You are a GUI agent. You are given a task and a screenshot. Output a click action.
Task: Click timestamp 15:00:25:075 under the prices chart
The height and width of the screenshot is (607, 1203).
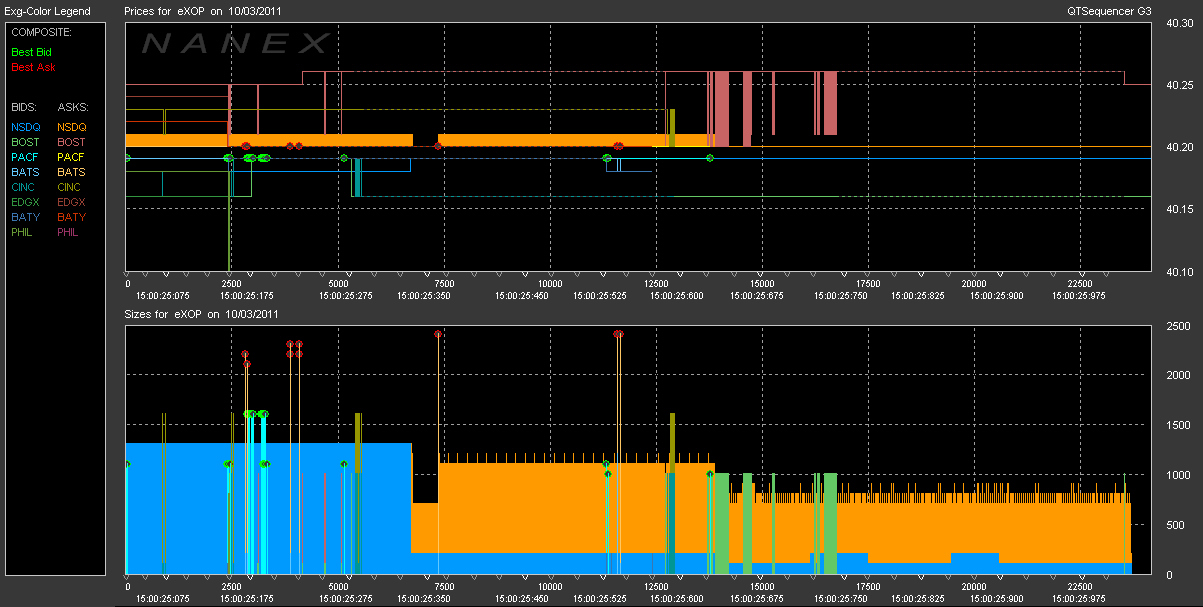pyautogui.click(x=162, y=297)
